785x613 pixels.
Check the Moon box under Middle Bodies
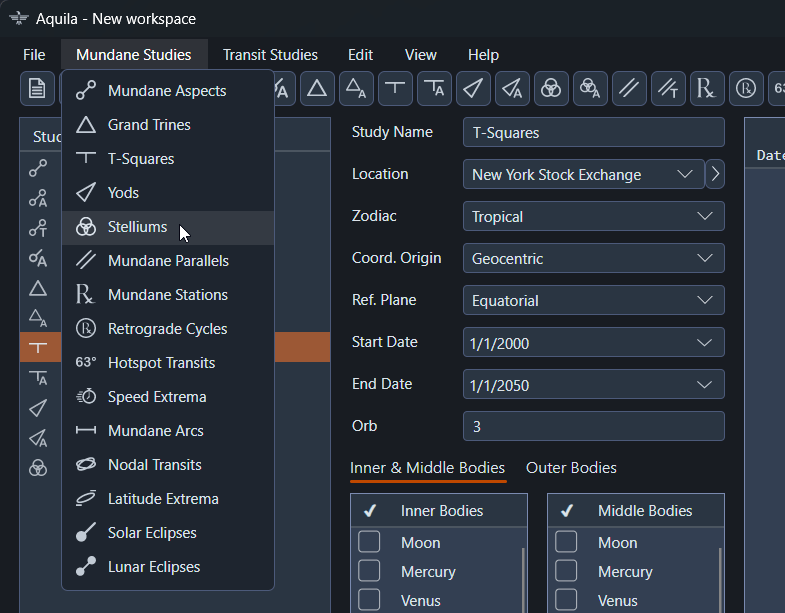(566, 542)
